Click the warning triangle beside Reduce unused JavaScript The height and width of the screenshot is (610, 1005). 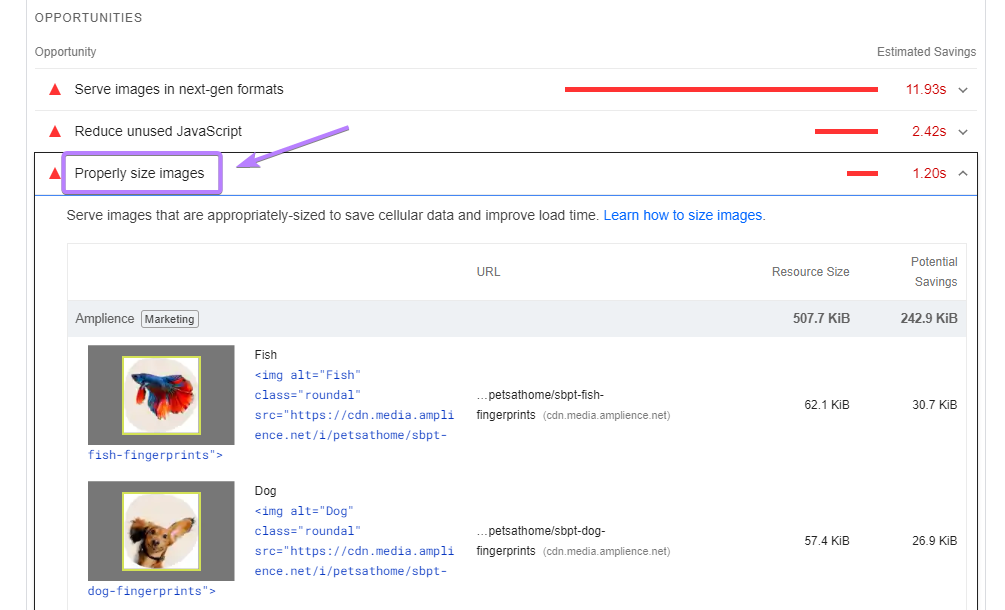click(x=54, y=130)
